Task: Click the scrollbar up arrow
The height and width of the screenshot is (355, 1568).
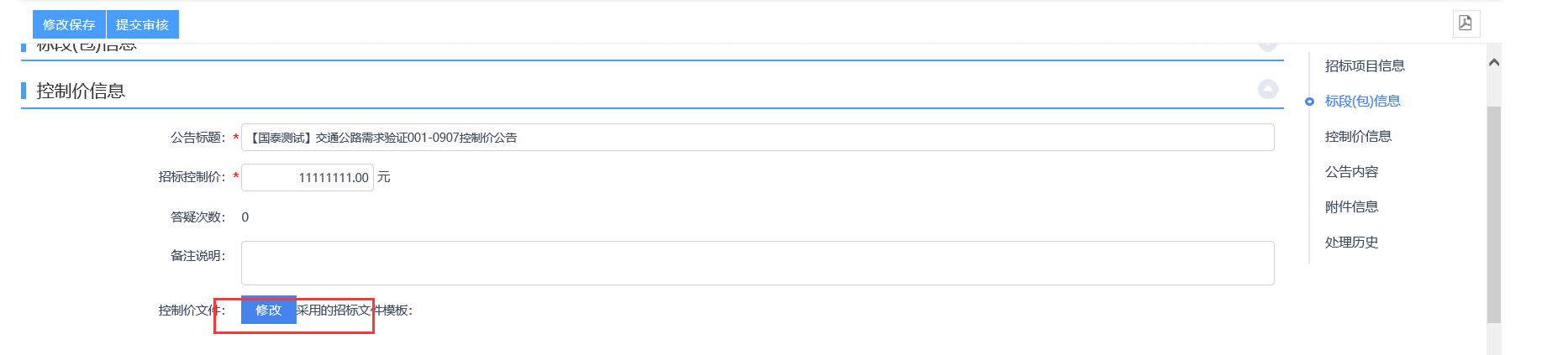Action: pyautogui.click(x=1493, y=63)
